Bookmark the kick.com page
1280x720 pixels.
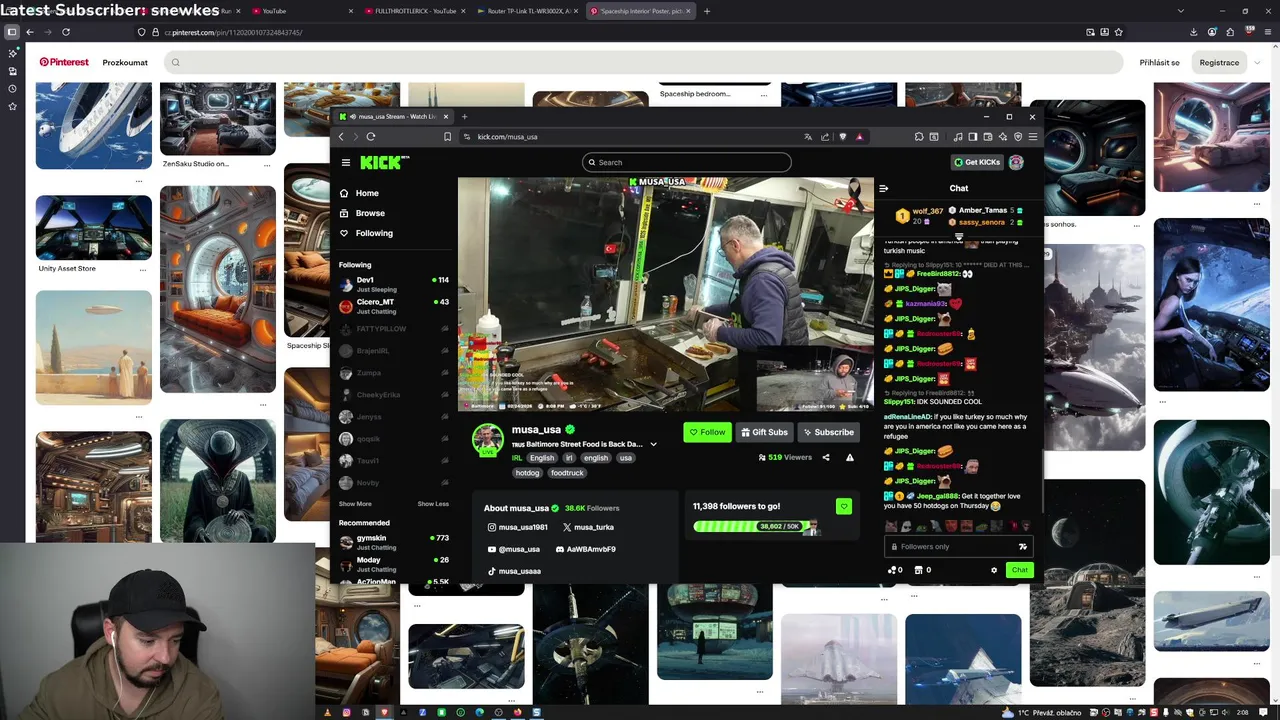click(x=447, y=137)
